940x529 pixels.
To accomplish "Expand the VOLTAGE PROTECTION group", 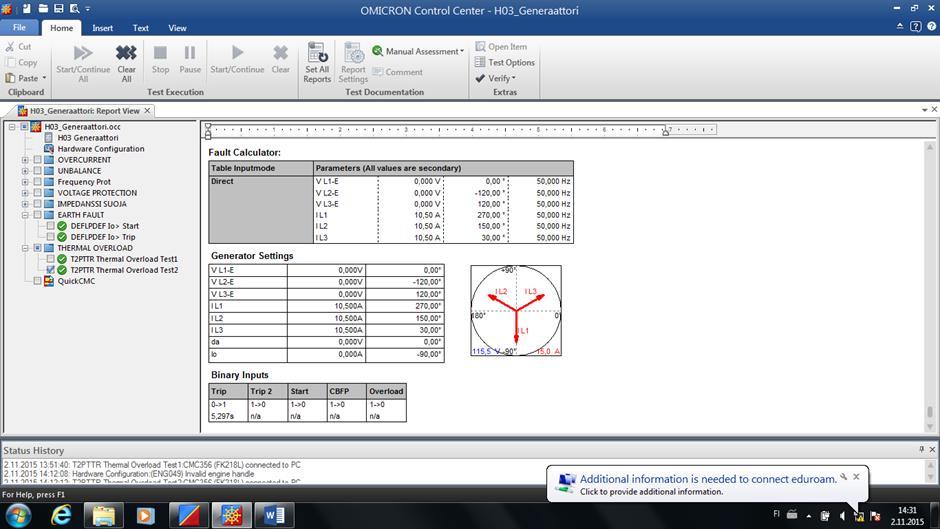I will [x=25, y=193].
